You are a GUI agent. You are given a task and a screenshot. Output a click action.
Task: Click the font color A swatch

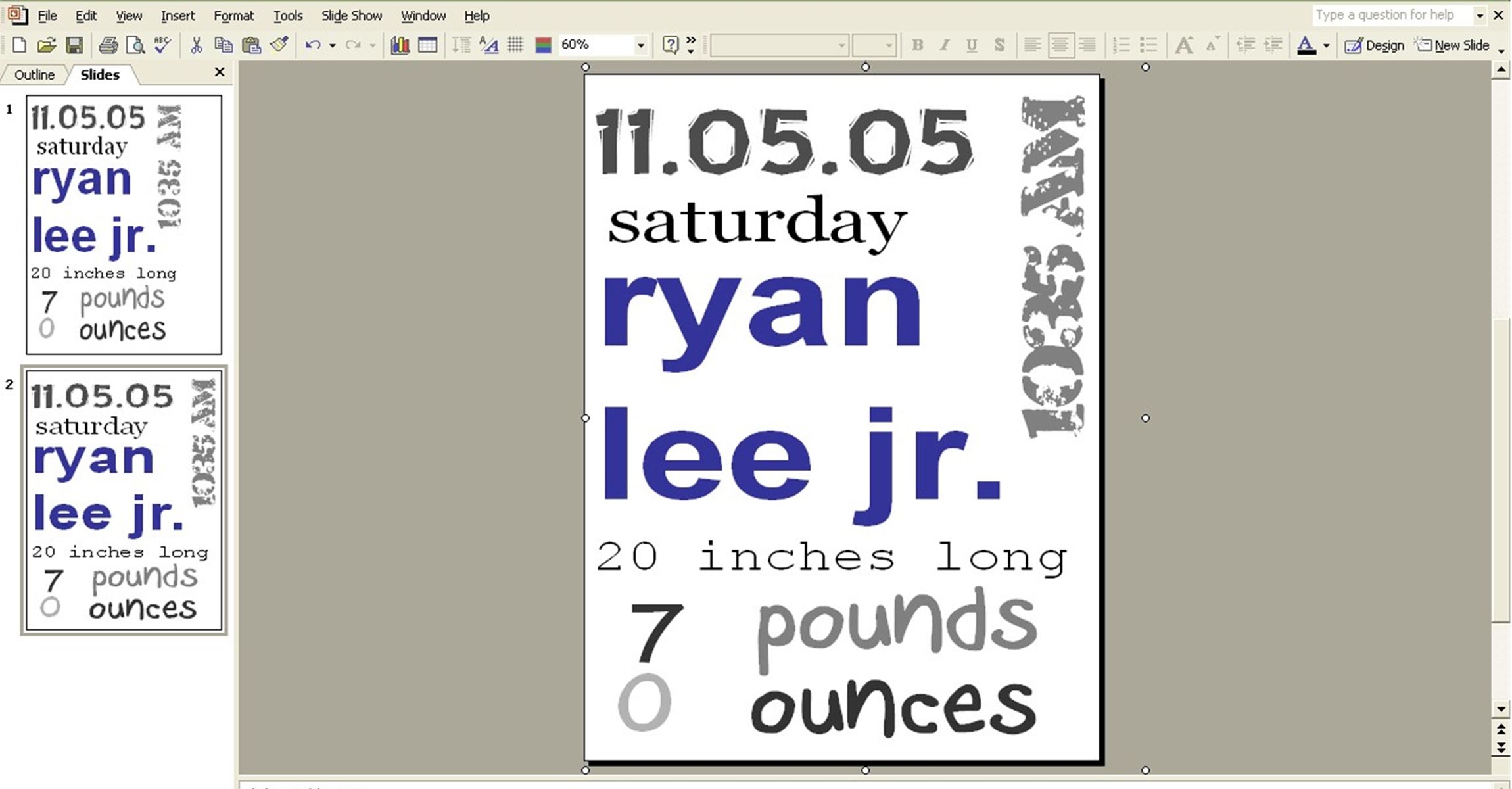click(x=1306, y=45)
